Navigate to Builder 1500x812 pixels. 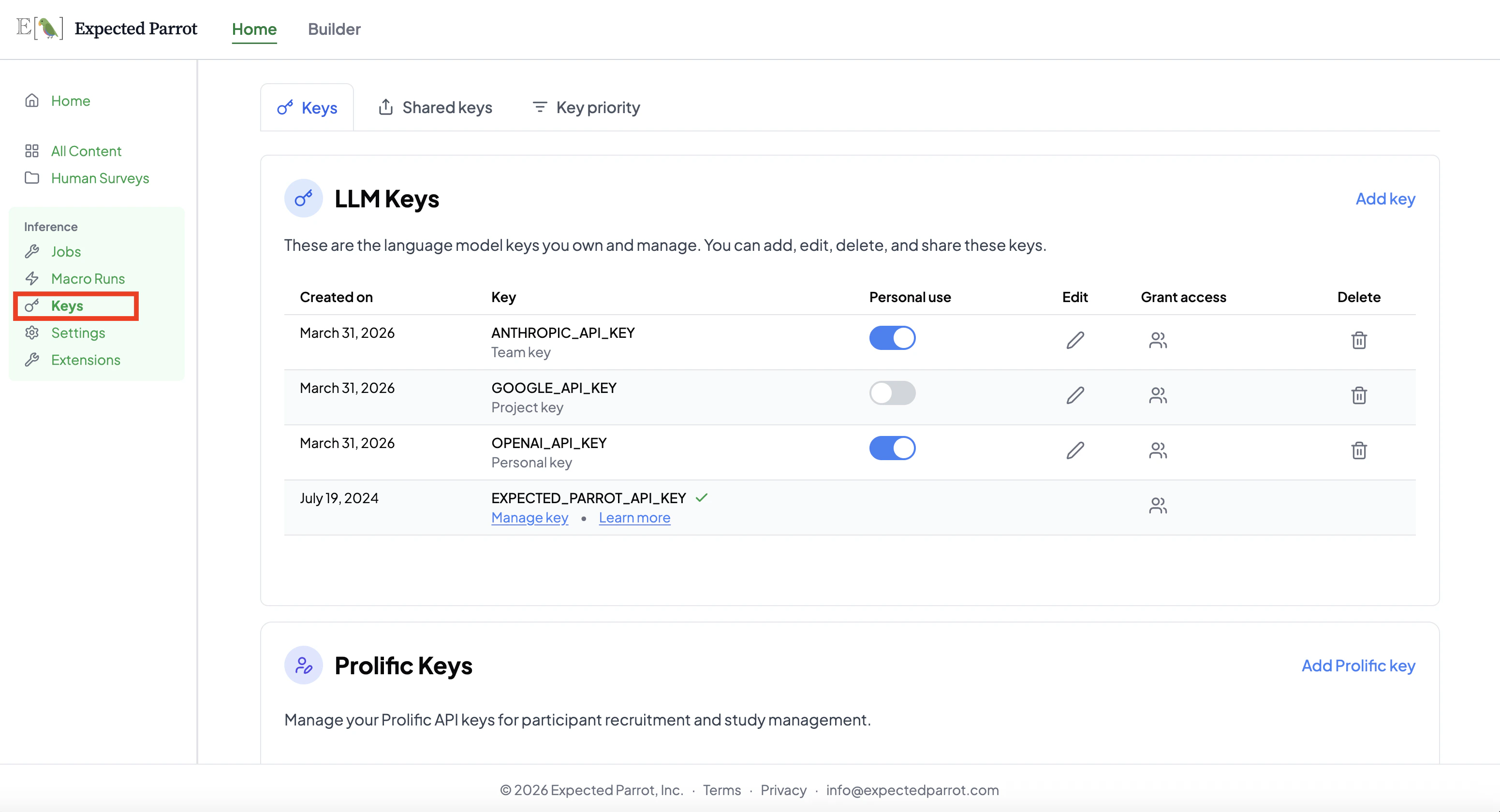click(x=334, y=29)
